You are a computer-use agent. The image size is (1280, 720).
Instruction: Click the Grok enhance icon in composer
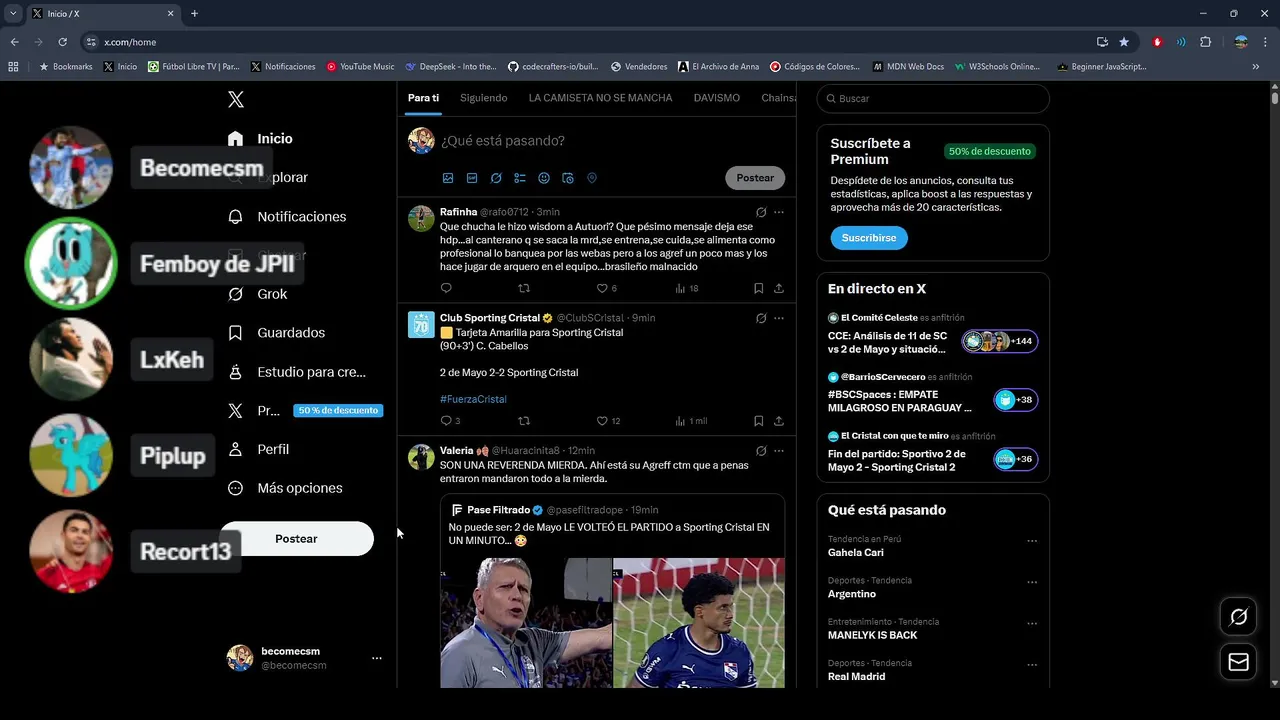pyautogui.click(x=496, y=178)
